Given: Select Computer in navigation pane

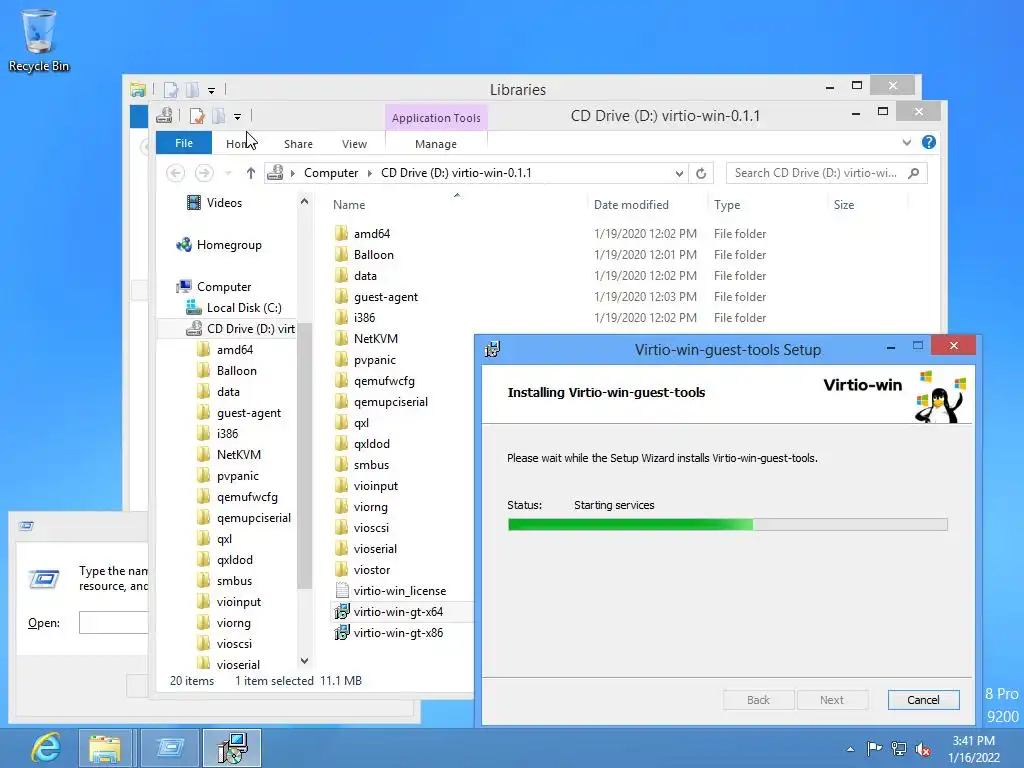Looking at the screenshot, I should click(214, 287).
